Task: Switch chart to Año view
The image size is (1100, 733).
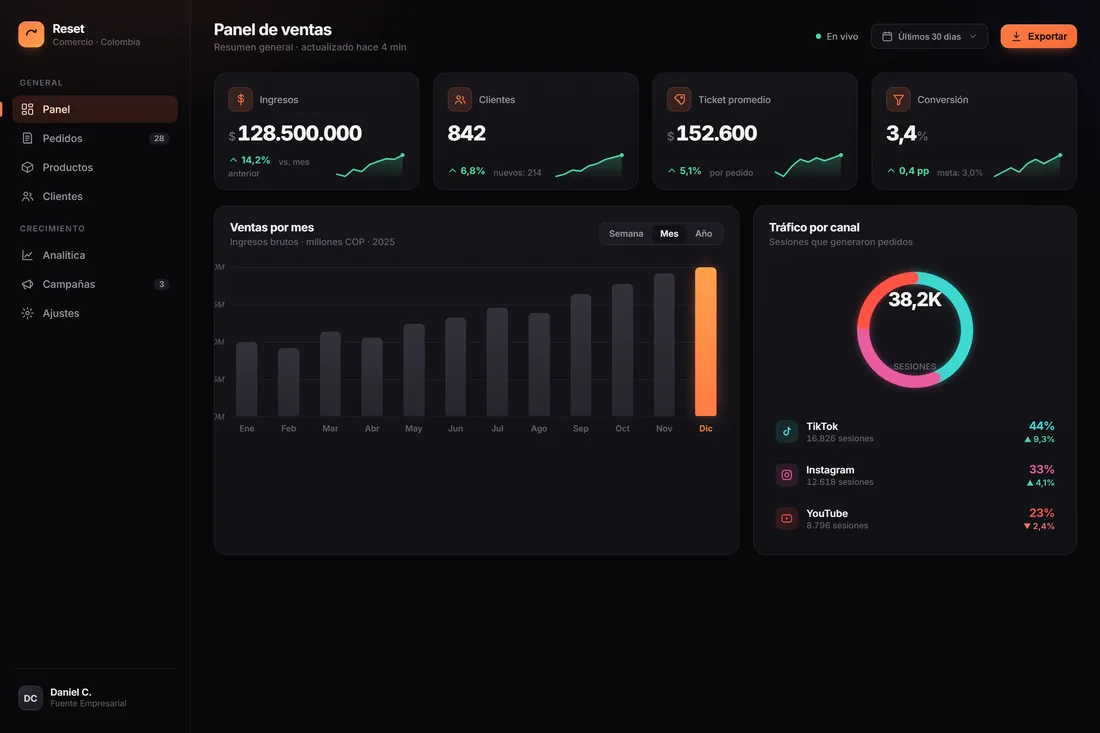Action: point(704,234)
